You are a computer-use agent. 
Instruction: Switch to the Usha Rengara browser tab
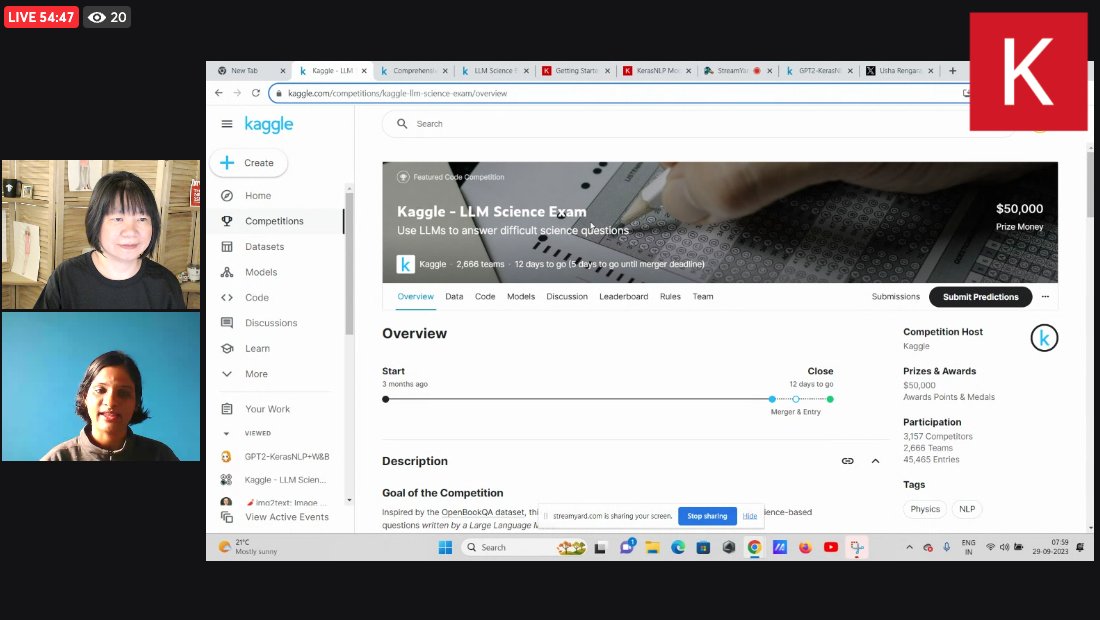click(x=899, y=71)
